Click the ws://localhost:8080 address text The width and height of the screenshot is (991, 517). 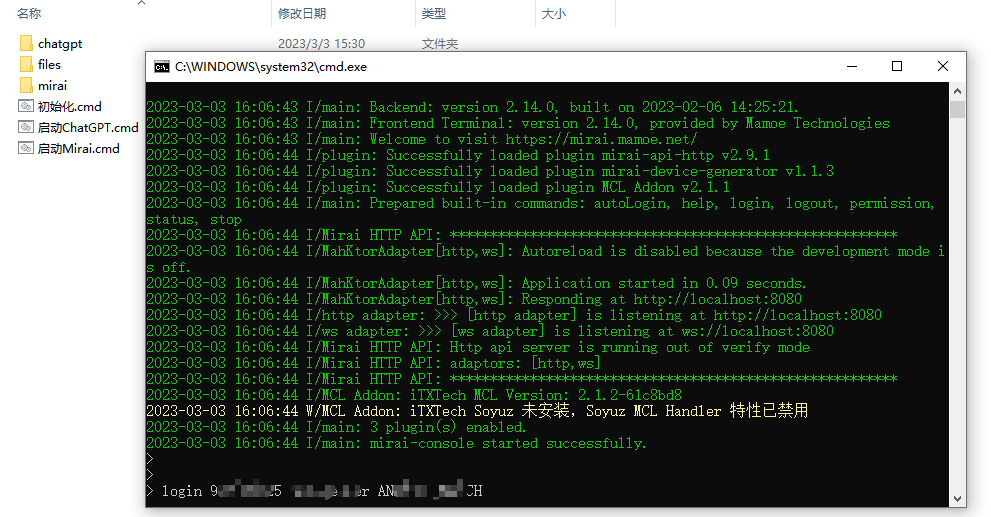point(757,331)
